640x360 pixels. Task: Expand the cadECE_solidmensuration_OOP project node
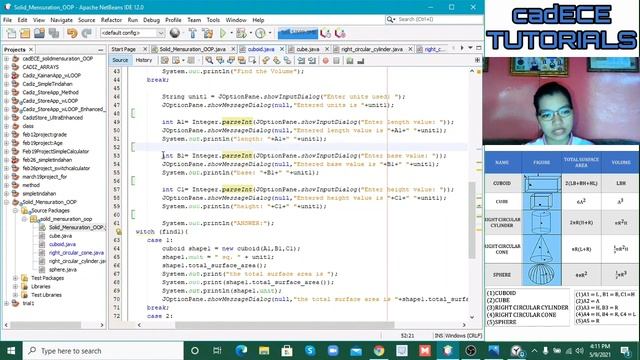tap(7, 58)
